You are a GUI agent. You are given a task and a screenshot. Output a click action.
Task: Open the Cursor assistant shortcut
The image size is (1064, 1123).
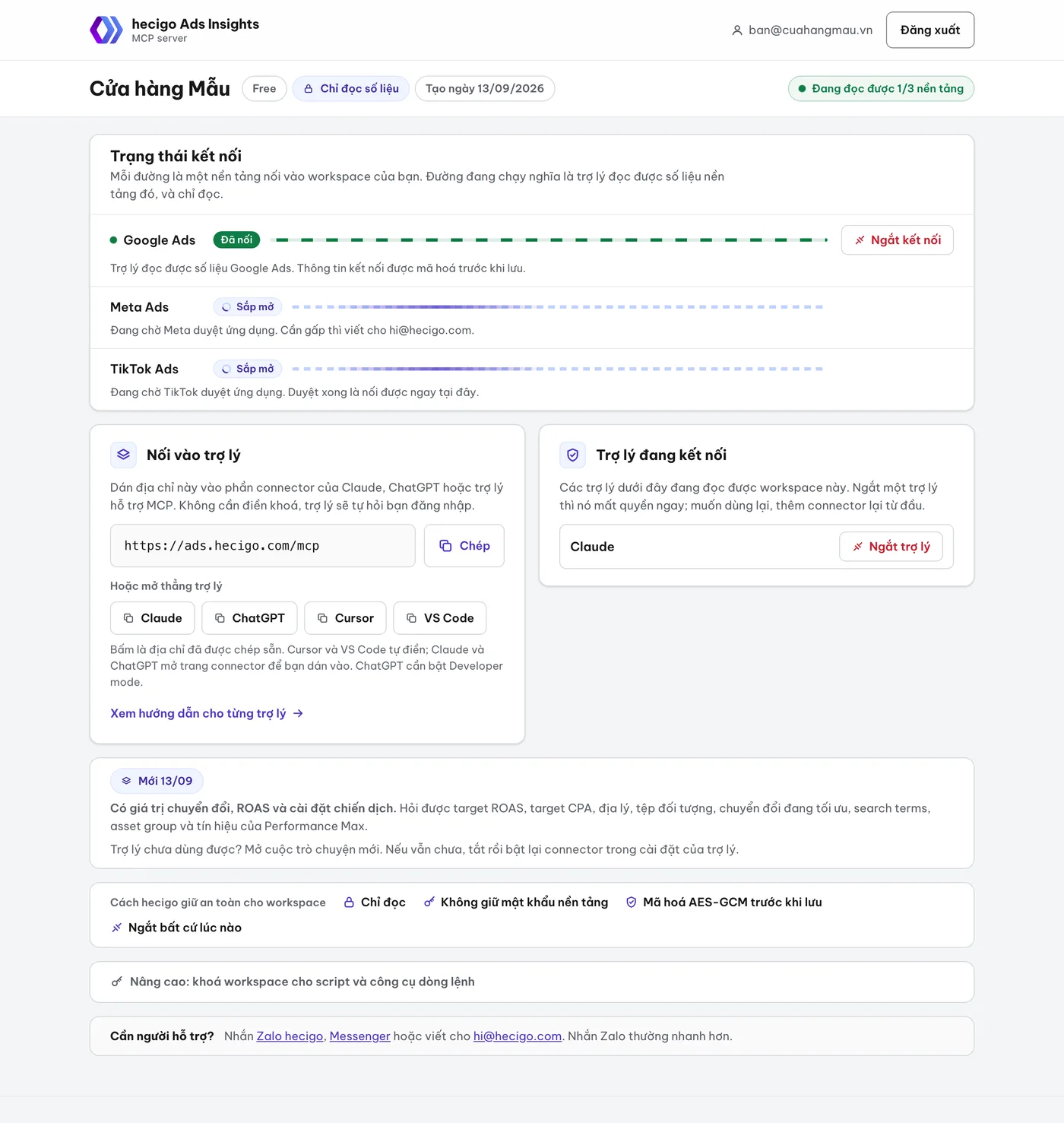tap(345, 618)
